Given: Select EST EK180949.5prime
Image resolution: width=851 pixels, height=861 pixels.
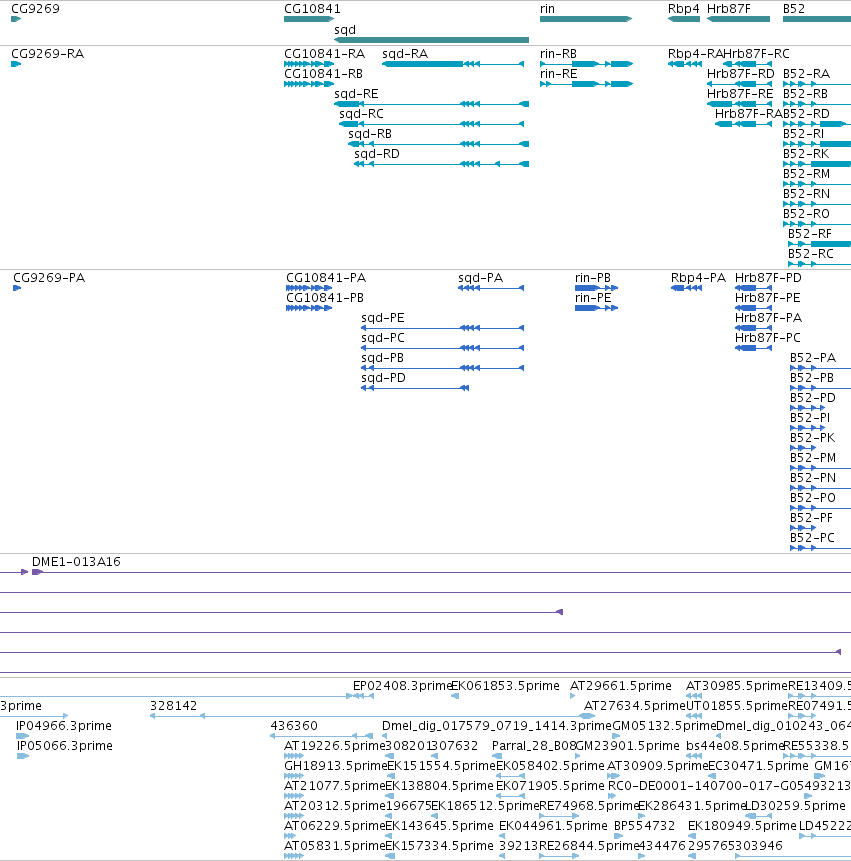Looking at the screenshot, I should pyautogui.click(x=692, y=836).
